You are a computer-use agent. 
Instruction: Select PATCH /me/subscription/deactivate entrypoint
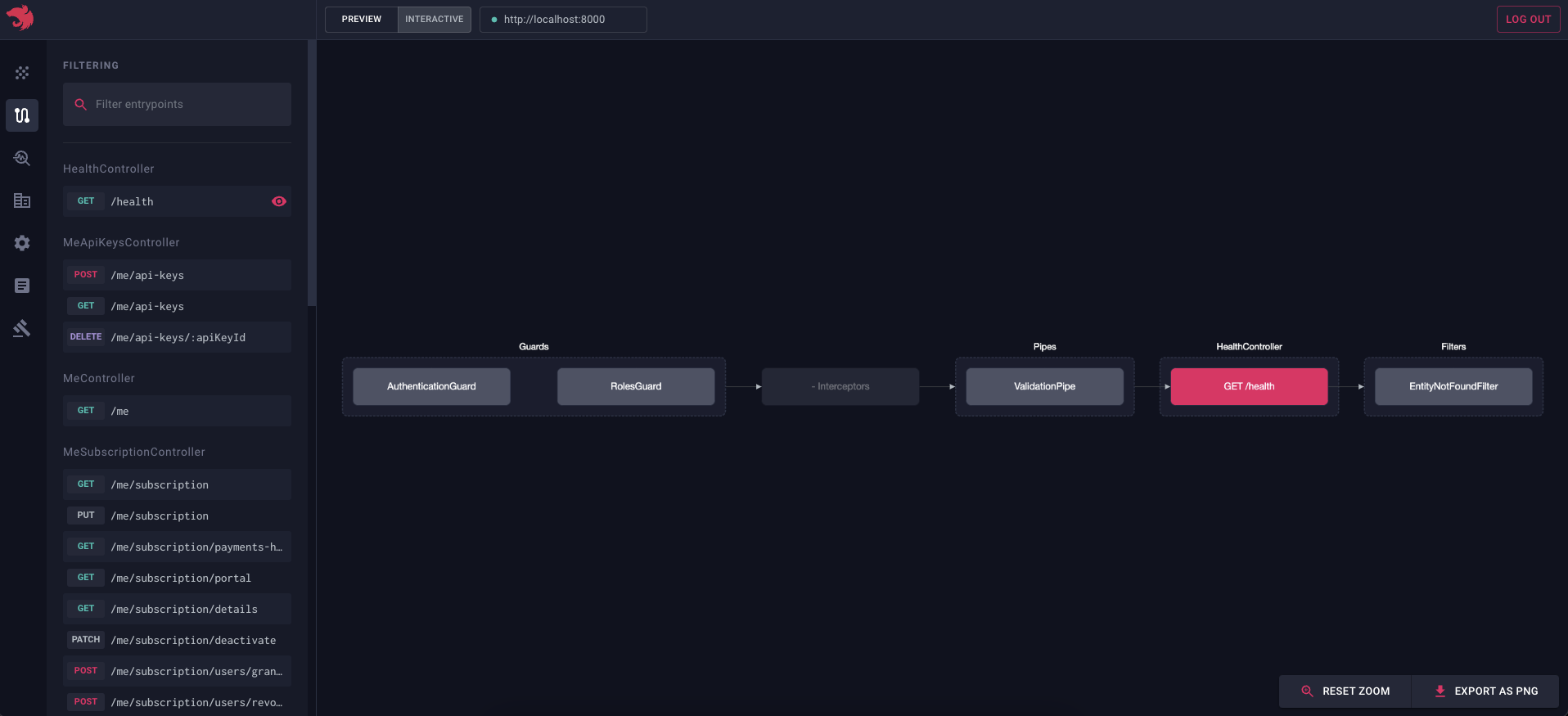177,640
